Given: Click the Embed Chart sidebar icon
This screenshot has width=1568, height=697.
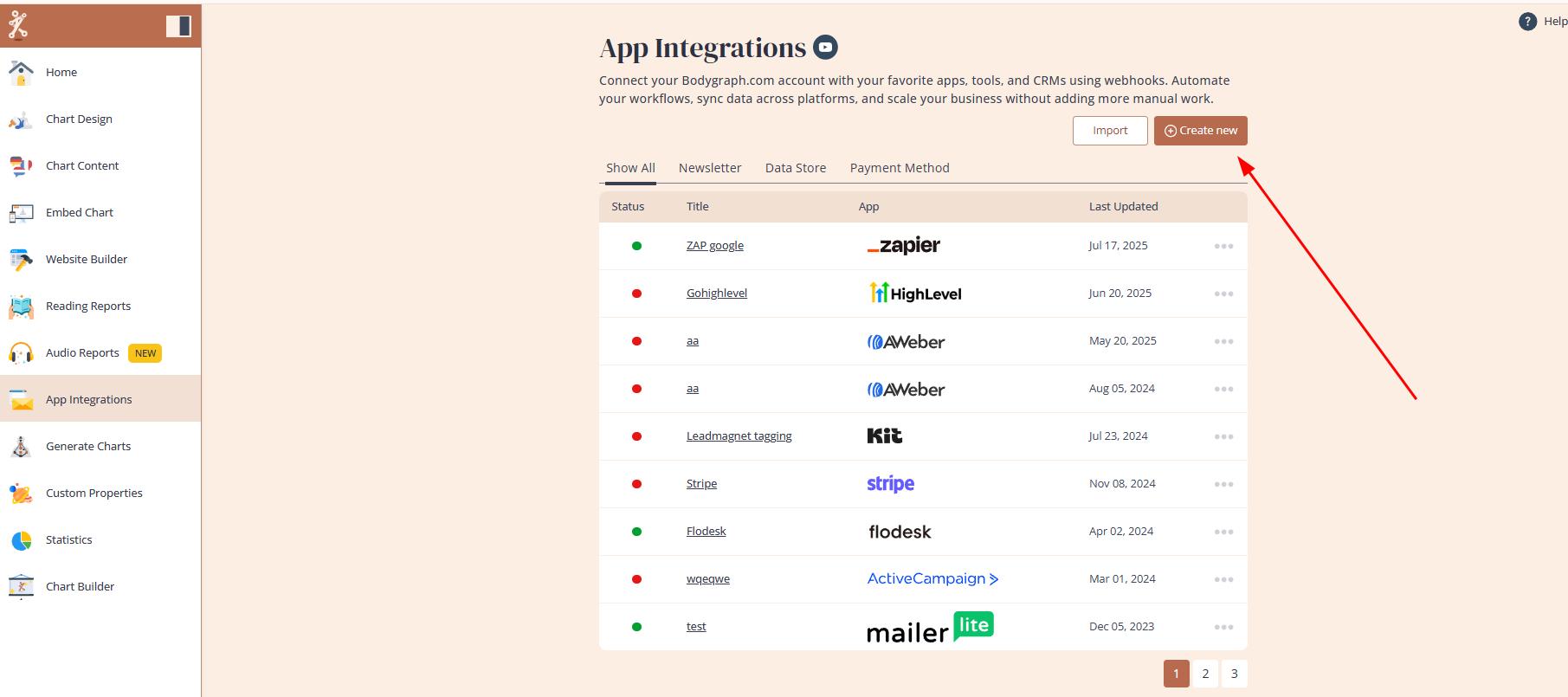Looking at the screenshot, I should 21,213.
